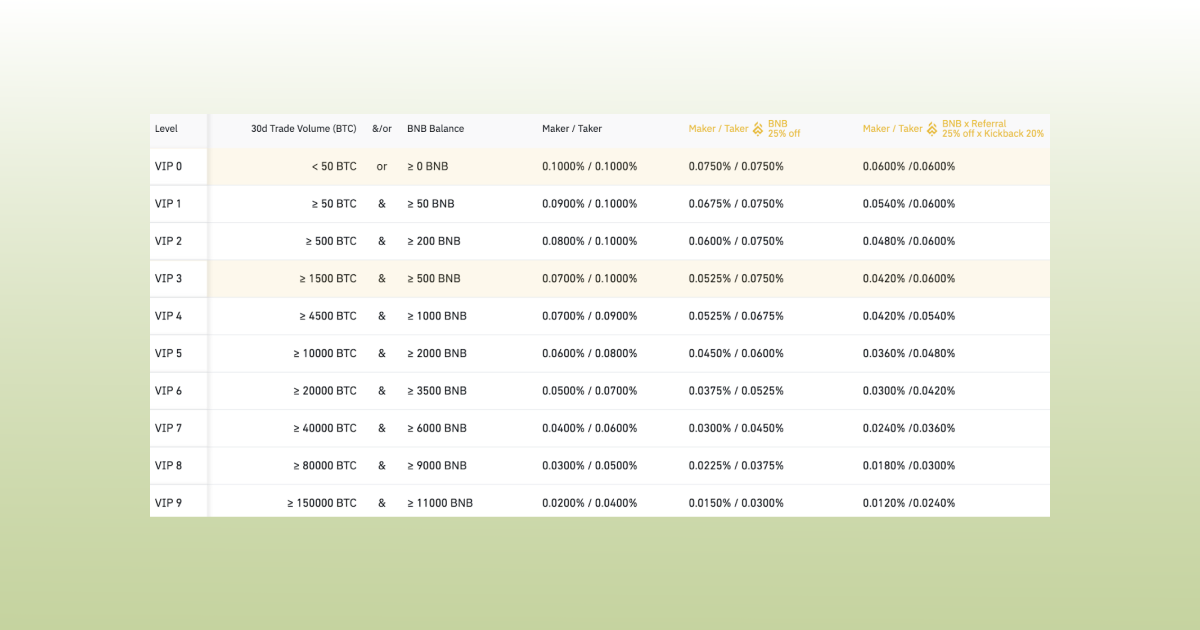Click the "< 50 BTC" volume cell
This screenshot has height=630, width=1200.
coord(334,166)
